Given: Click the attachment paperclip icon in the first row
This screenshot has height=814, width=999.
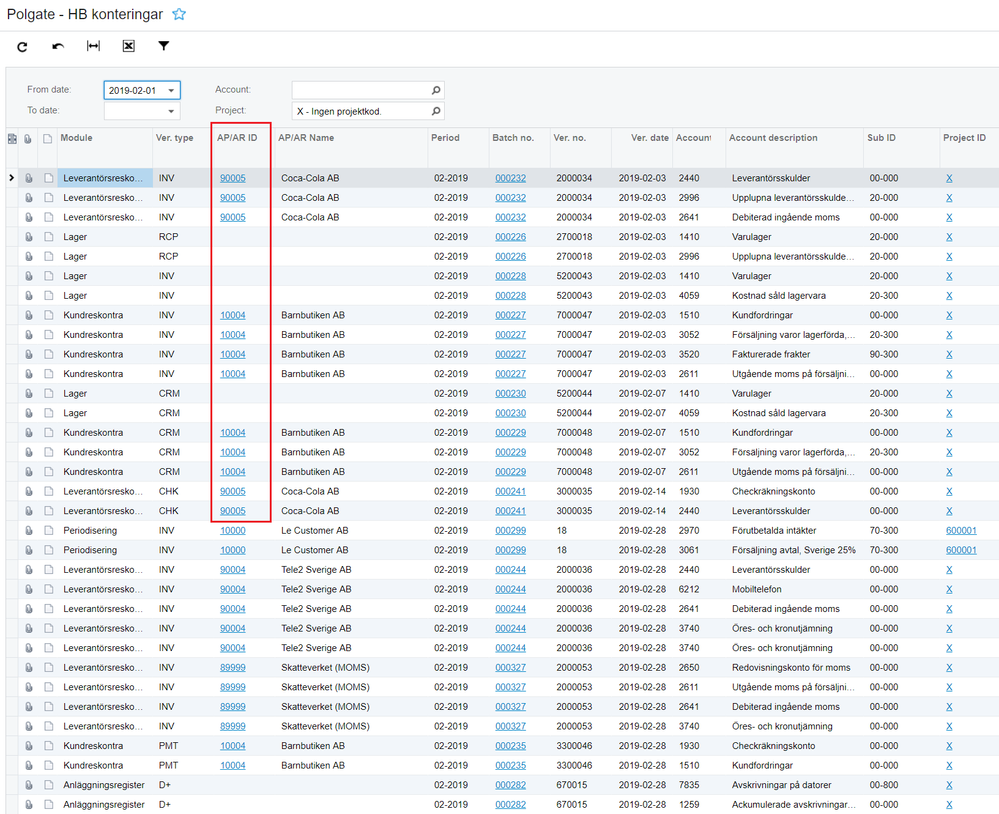Looking at the screenshot, I should [x=29, y=178].
